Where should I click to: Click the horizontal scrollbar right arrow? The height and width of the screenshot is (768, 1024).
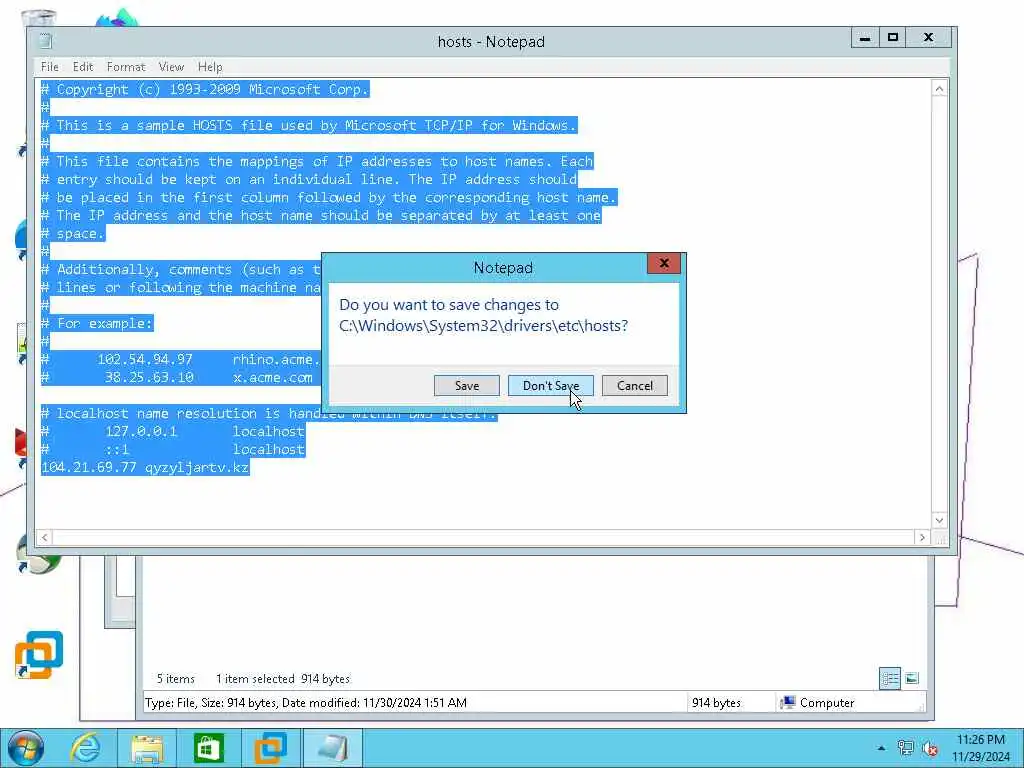[922, 537]
